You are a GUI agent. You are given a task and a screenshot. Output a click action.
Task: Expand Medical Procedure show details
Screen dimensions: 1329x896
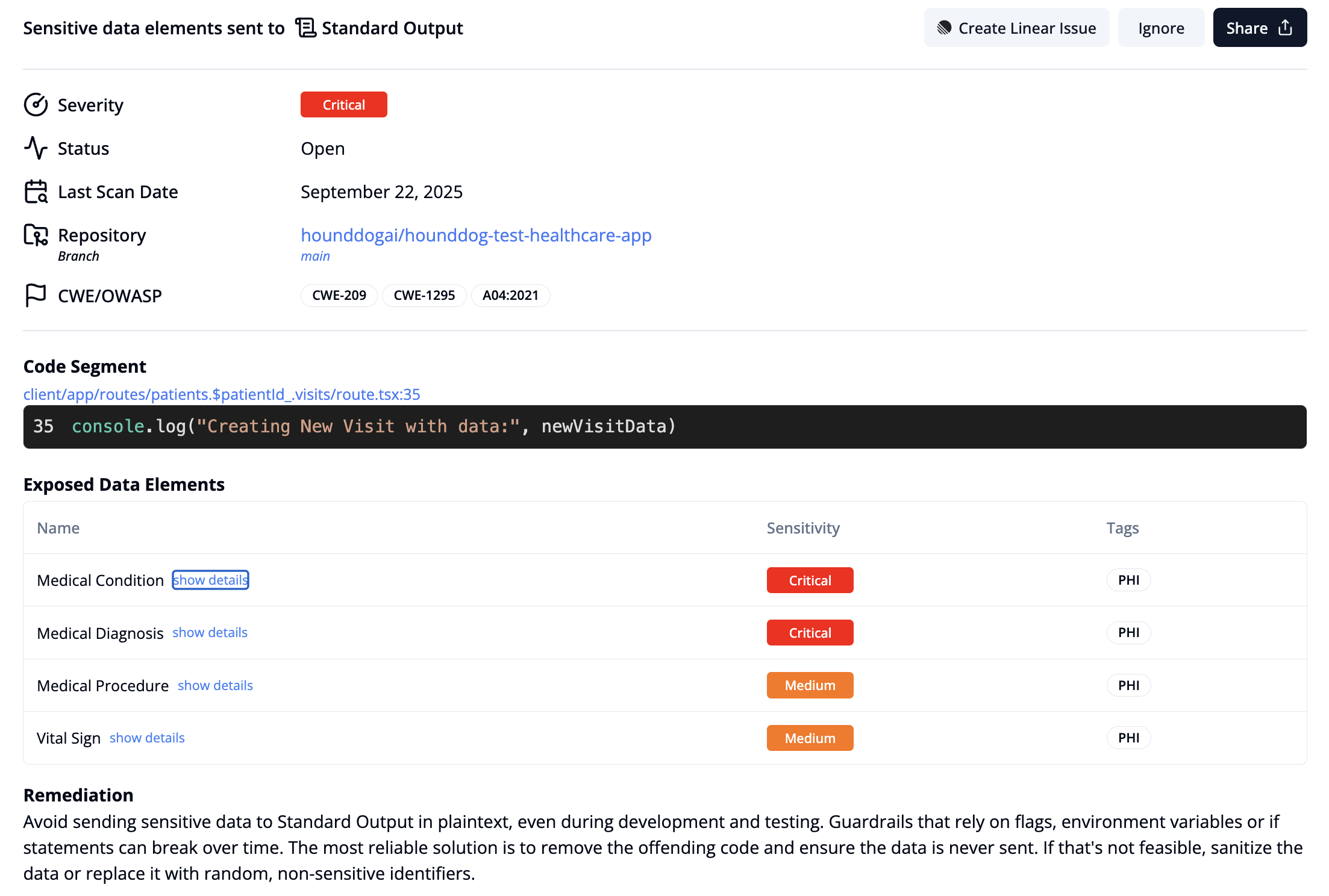pos(215,685)
